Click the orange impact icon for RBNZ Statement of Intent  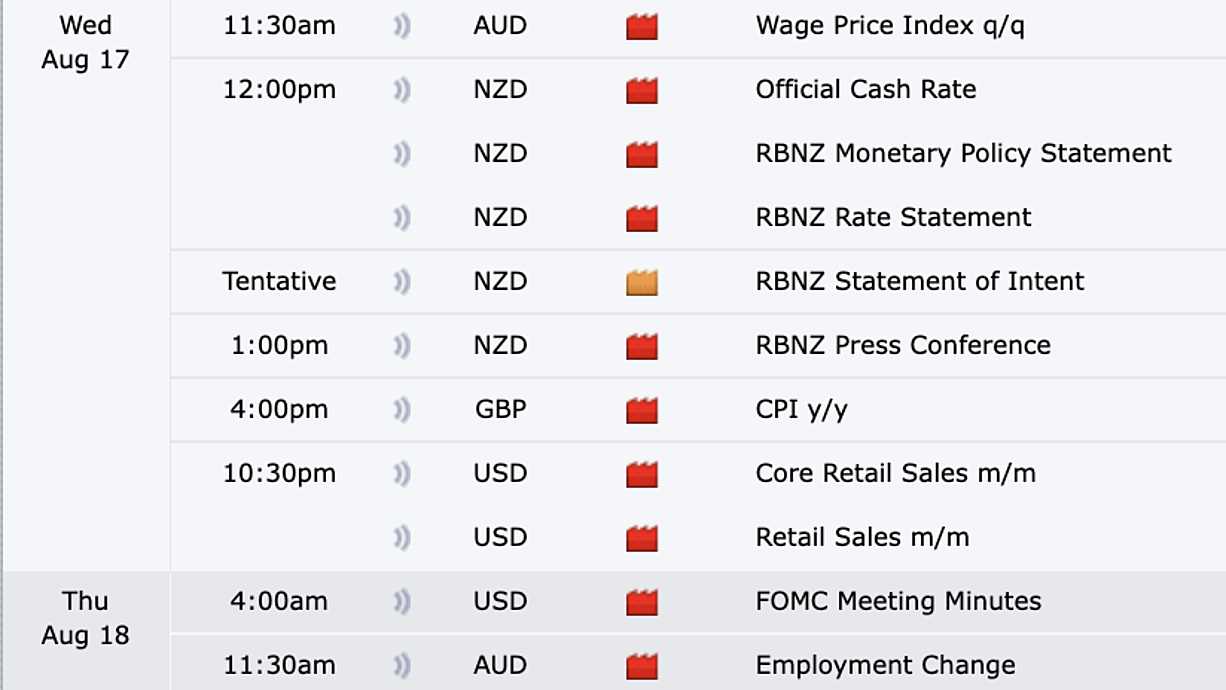pyautogui.click(x=642, y=283)
